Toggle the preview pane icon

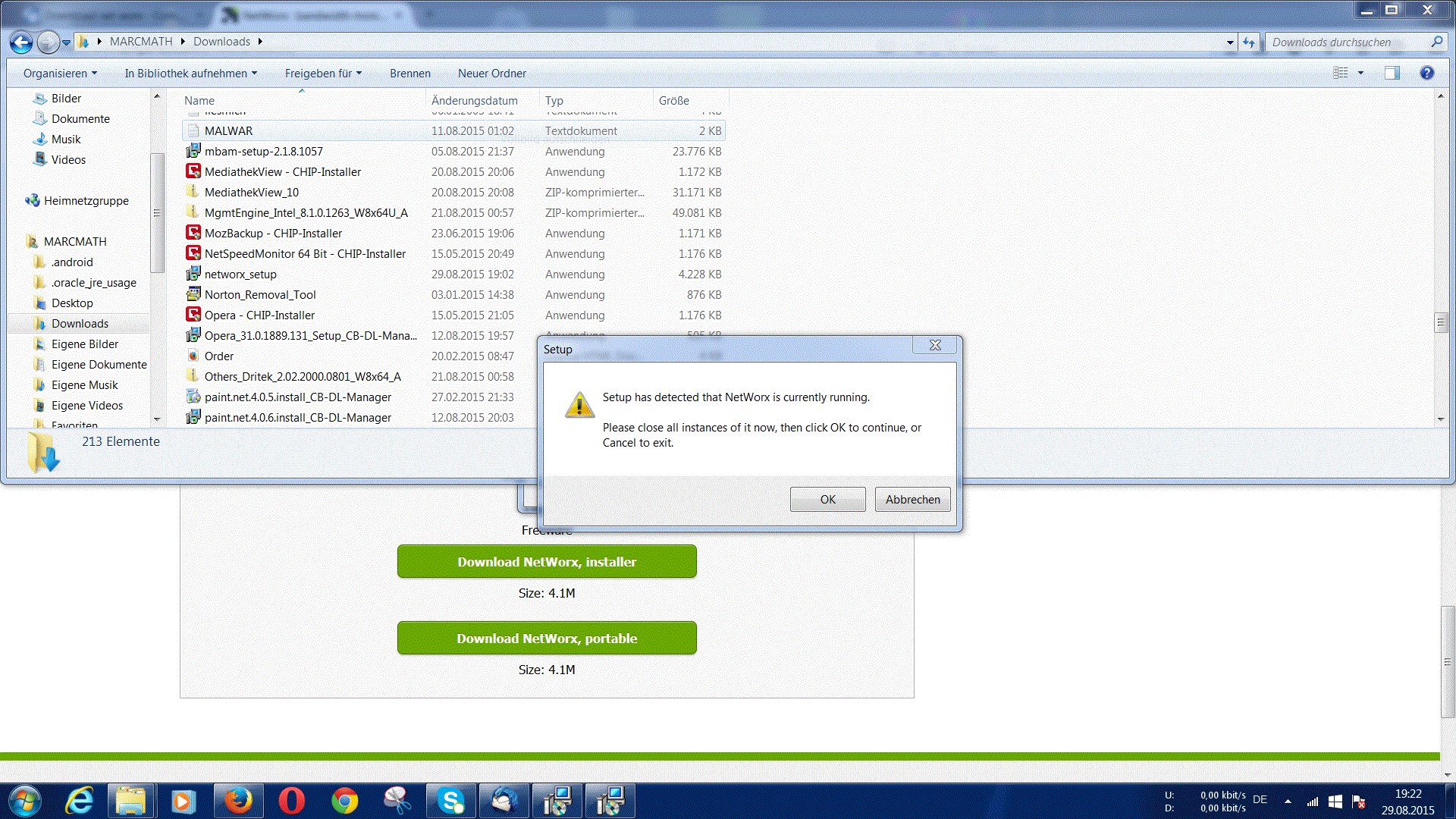tap(1392, 73)
